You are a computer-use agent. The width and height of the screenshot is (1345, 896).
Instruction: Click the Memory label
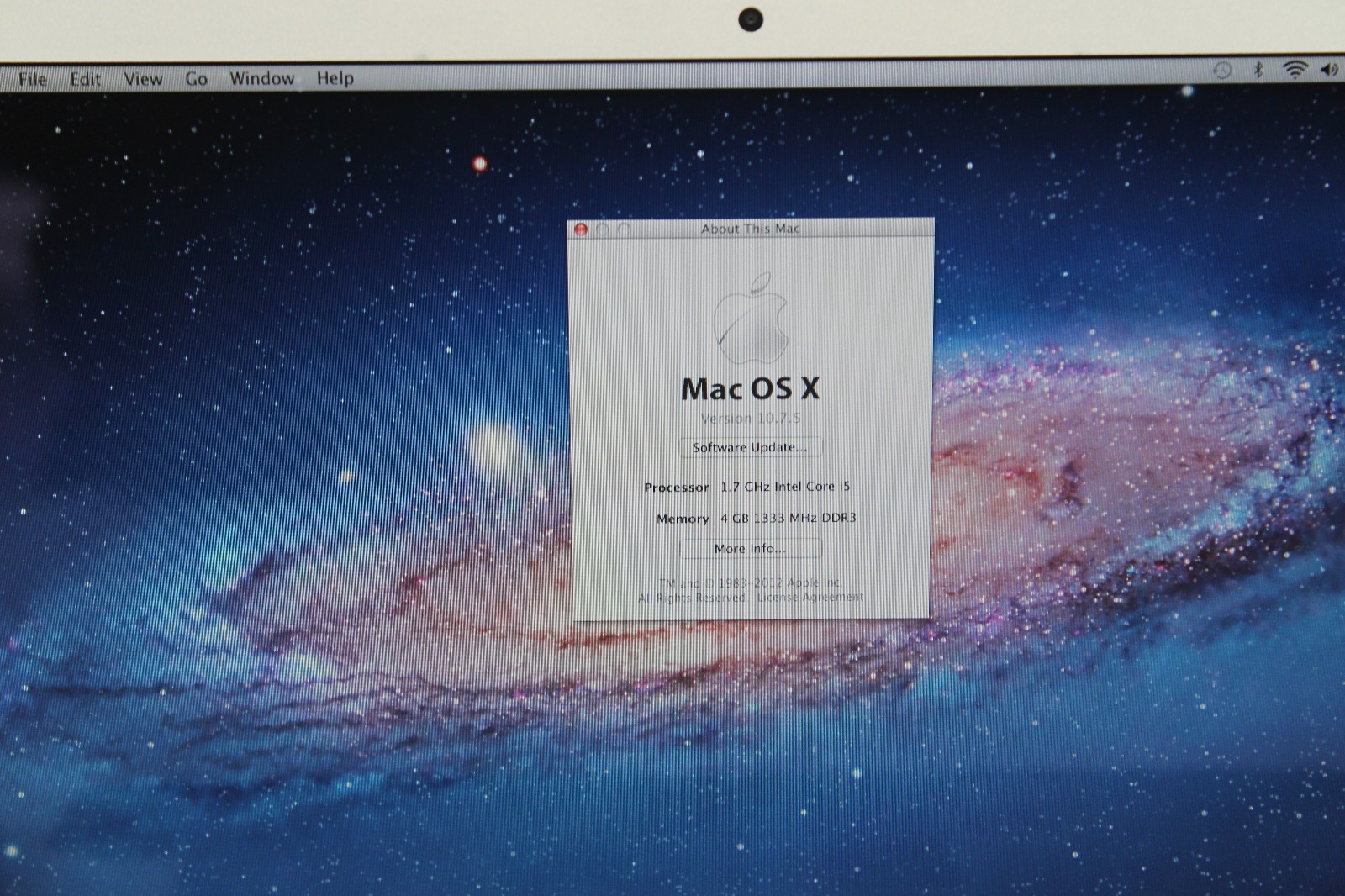tap(683, 519)
